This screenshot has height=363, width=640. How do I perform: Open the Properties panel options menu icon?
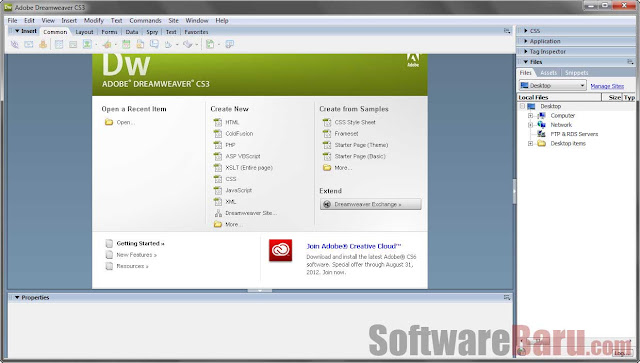pyautogui.click(x=507, y=298)
